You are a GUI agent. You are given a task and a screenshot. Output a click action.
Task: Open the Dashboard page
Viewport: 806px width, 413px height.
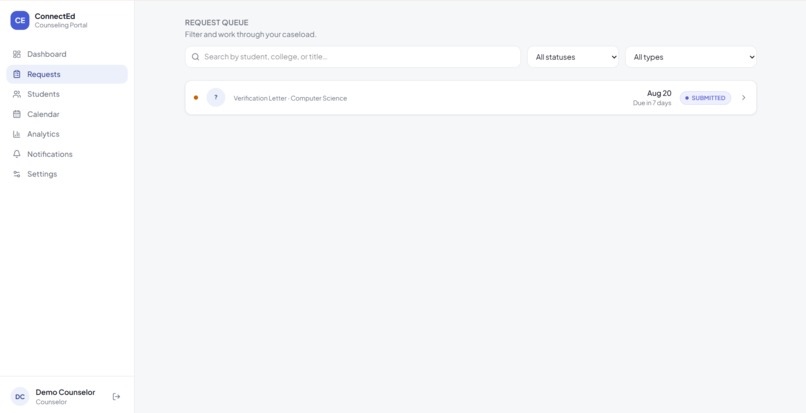coord(67,54)
